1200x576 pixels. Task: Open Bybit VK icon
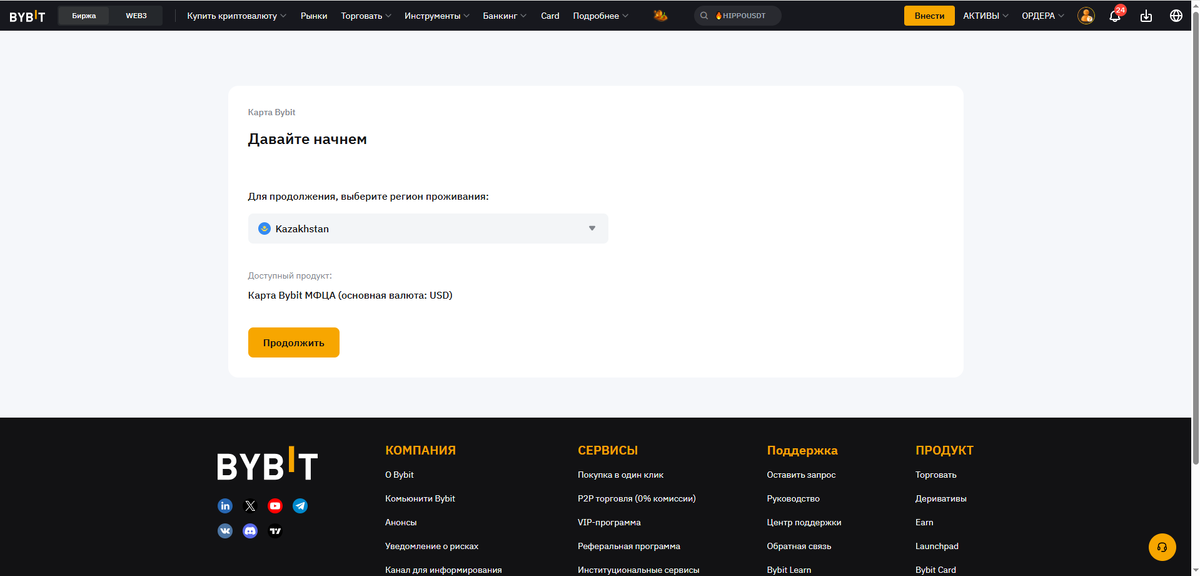(225, 531)
